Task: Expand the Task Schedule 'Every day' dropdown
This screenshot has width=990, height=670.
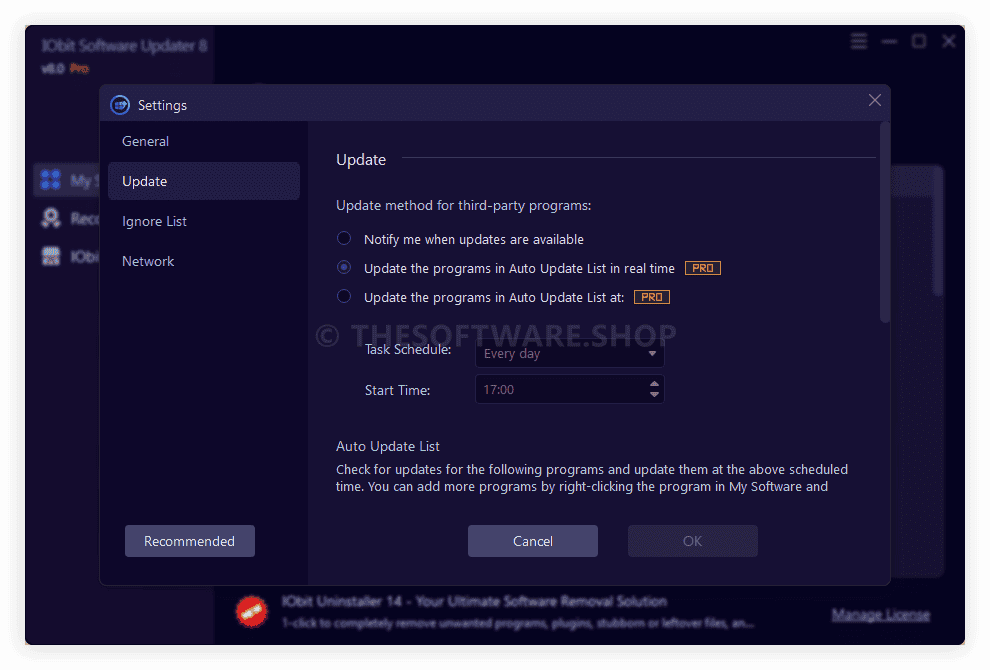Action: (570, 354)
